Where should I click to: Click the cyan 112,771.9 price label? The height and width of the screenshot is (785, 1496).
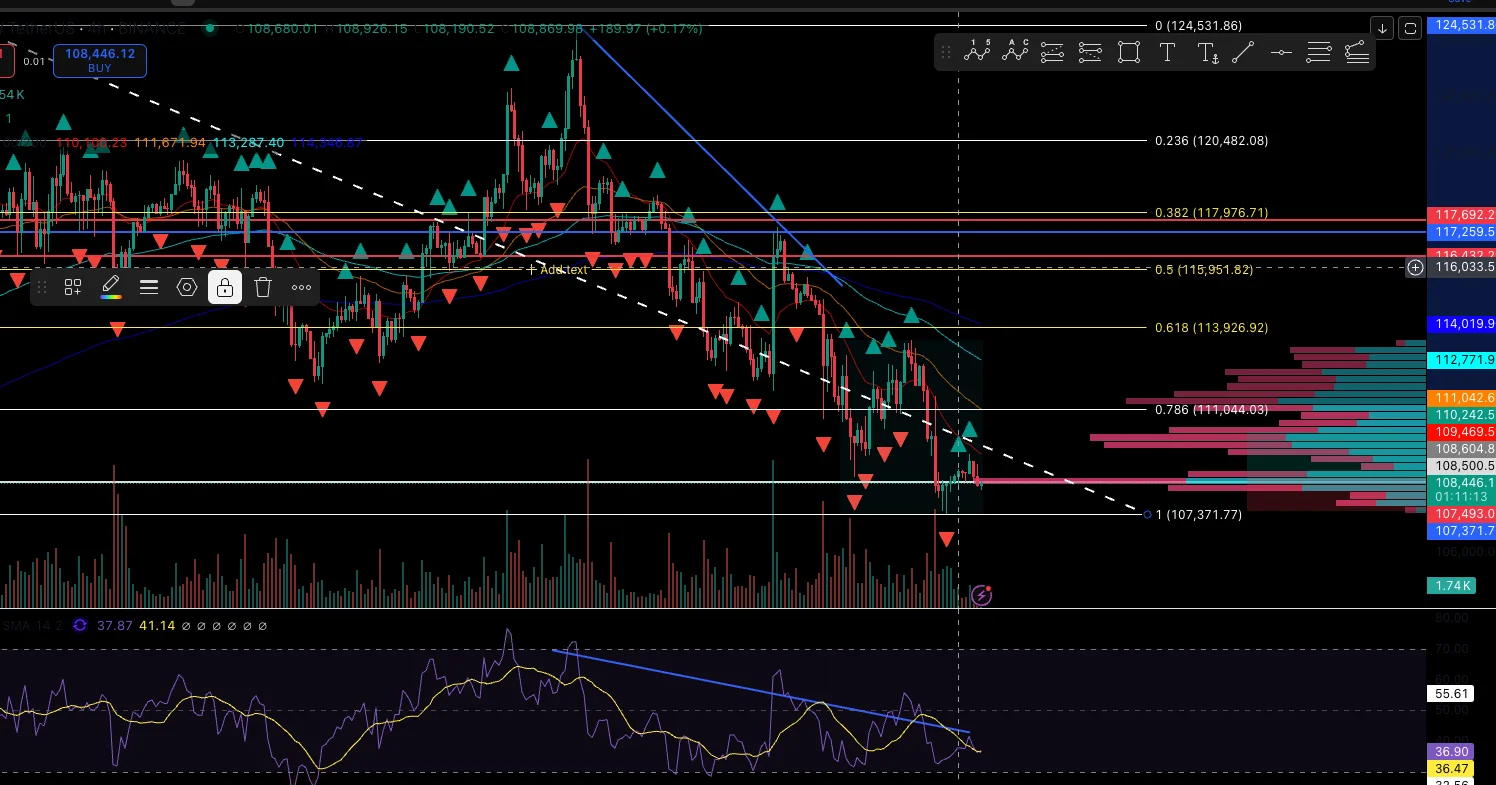[1463, 360]
